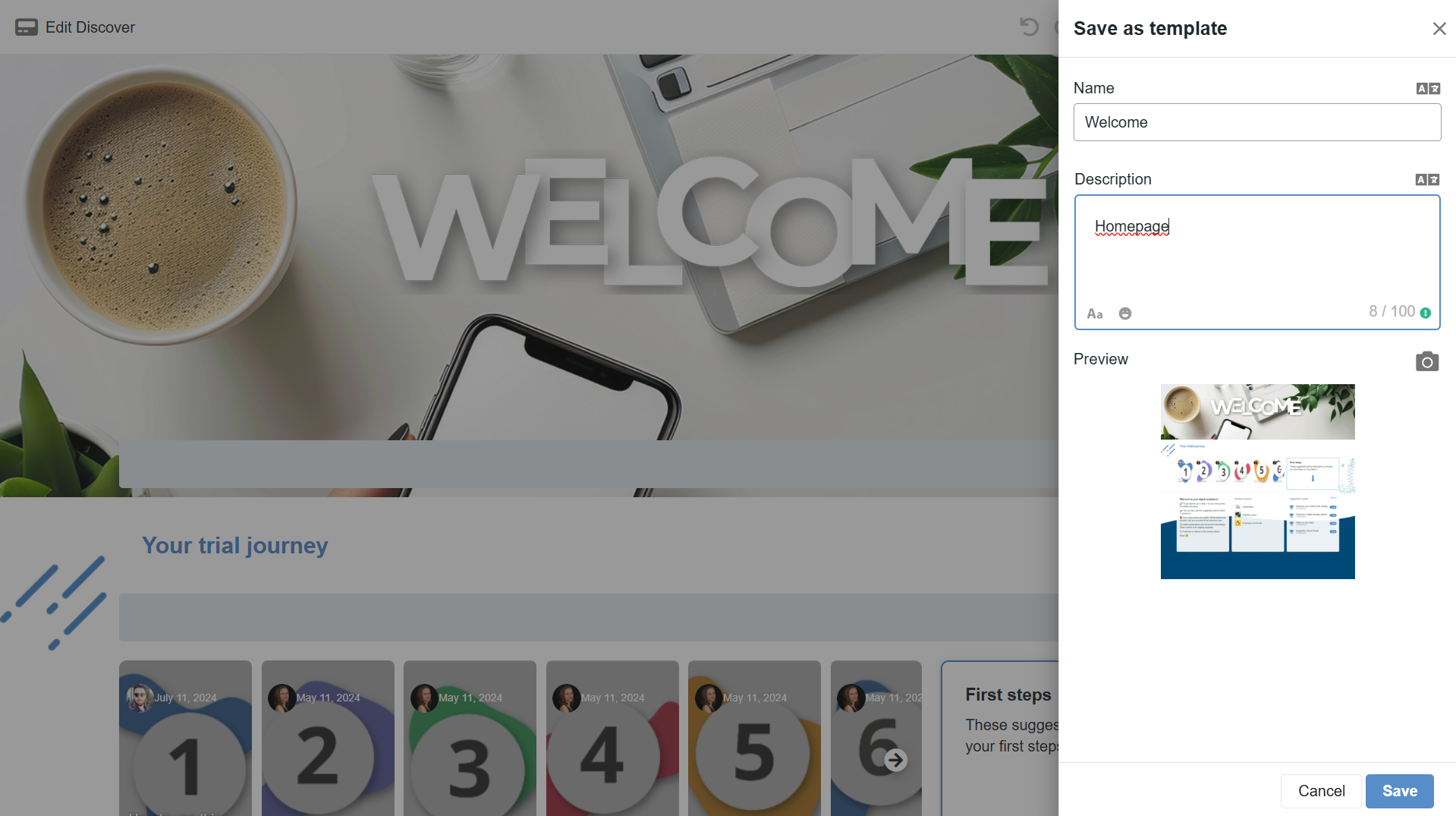The height and width of the screenshot is (816, 1456).
Task: Open the emoji picker in Description
Action: click(x=1124, y=313)
